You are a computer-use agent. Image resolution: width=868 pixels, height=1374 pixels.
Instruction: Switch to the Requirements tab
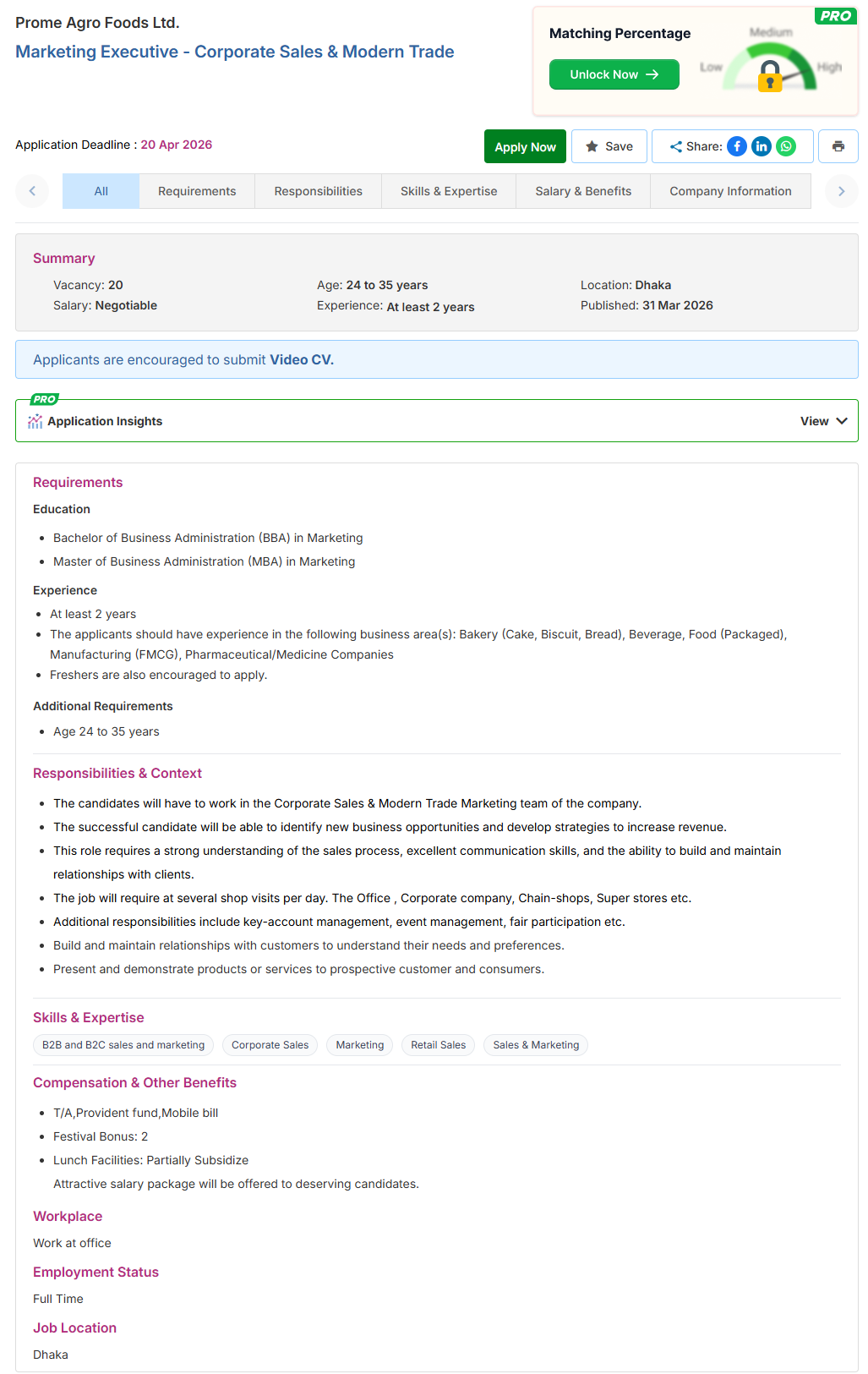(x=197, y=191)
